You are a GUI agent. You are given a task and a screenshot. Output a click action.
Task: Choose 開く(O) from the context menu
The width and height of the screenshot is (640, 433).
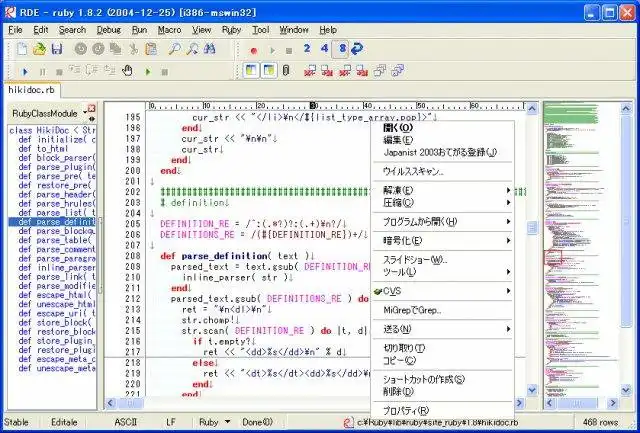pyautogui.click(x=442, y=128)
